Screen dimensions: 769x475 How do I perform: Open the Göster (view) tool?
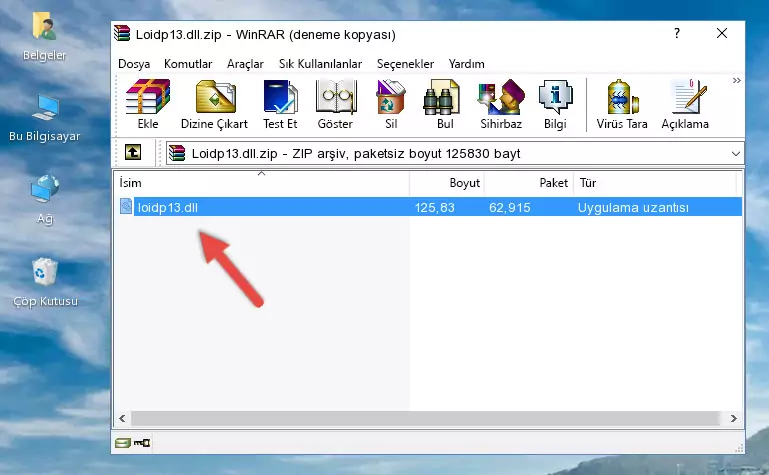pos(335,104)
